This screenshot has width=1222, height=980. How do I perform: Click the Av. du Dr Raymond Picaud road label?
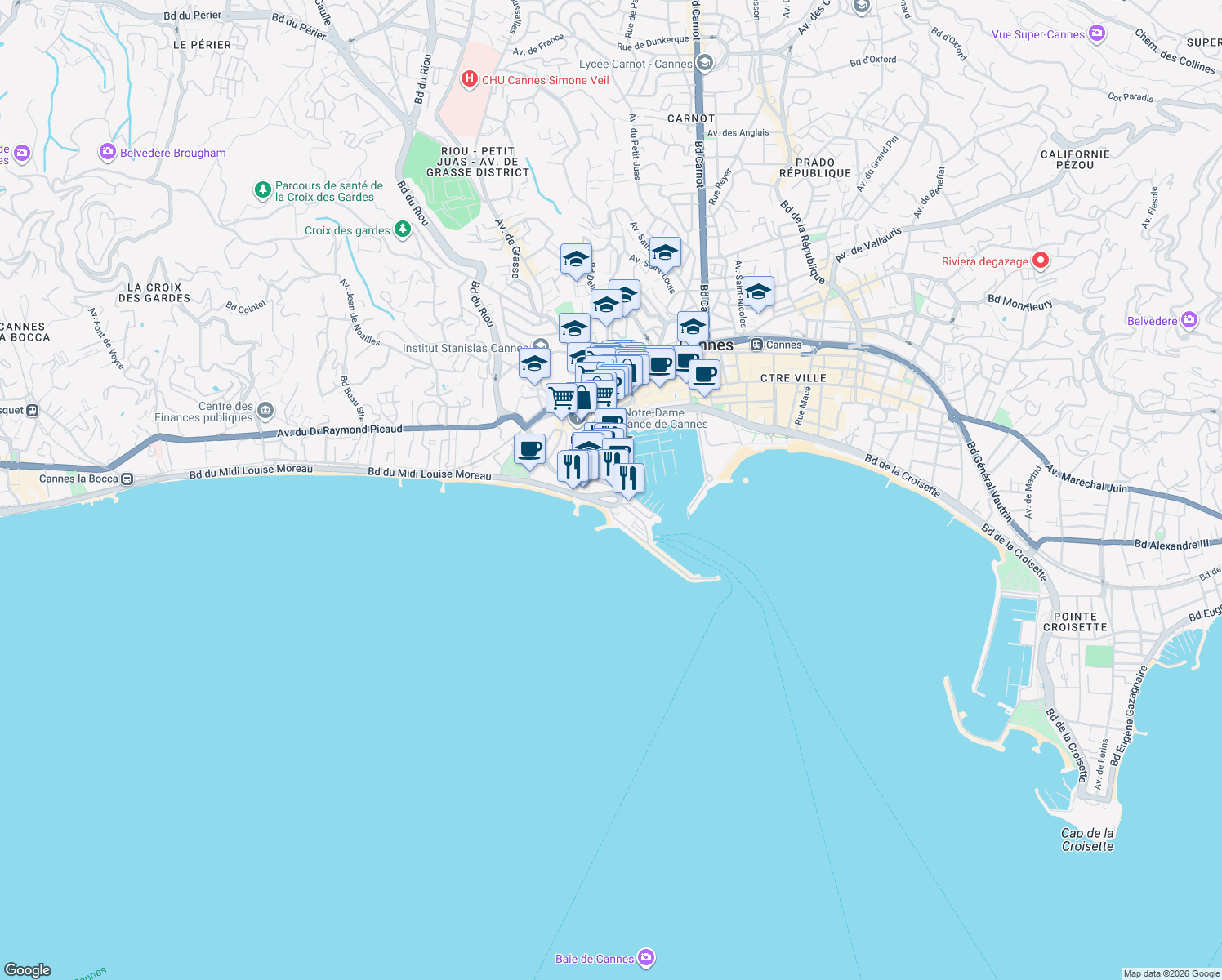(340, 430)
